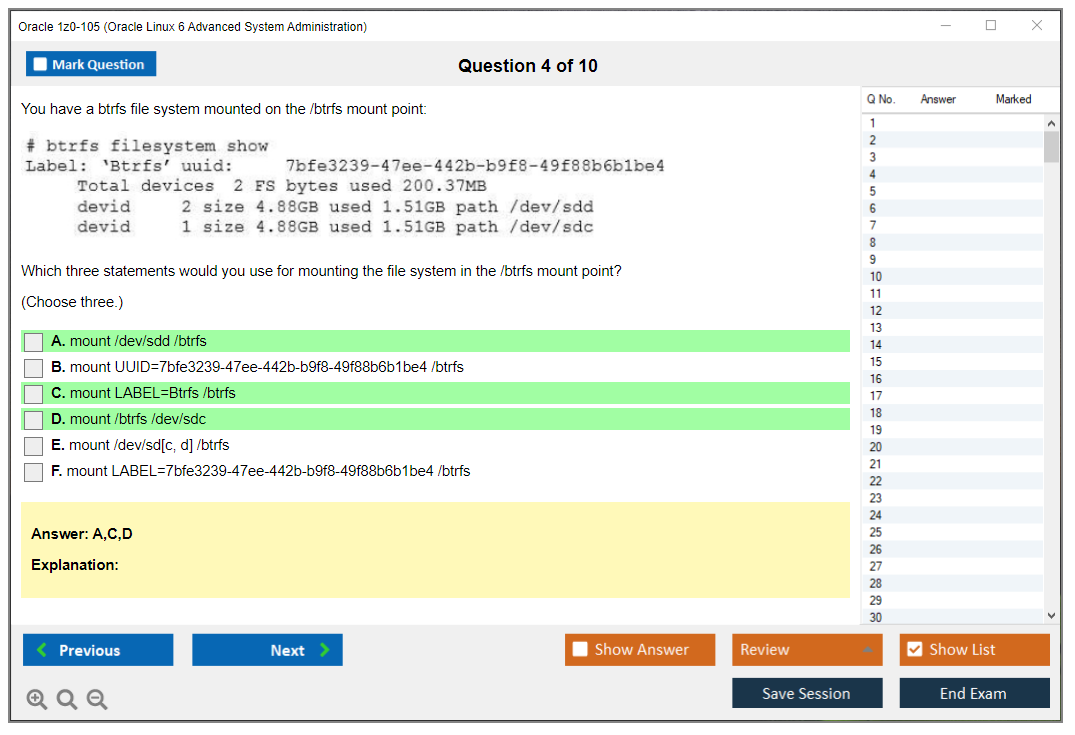Click the down arrow of question list scrollbar
The width and height of the screenshot is (1075, 735).
click(x=1051, y=615)
